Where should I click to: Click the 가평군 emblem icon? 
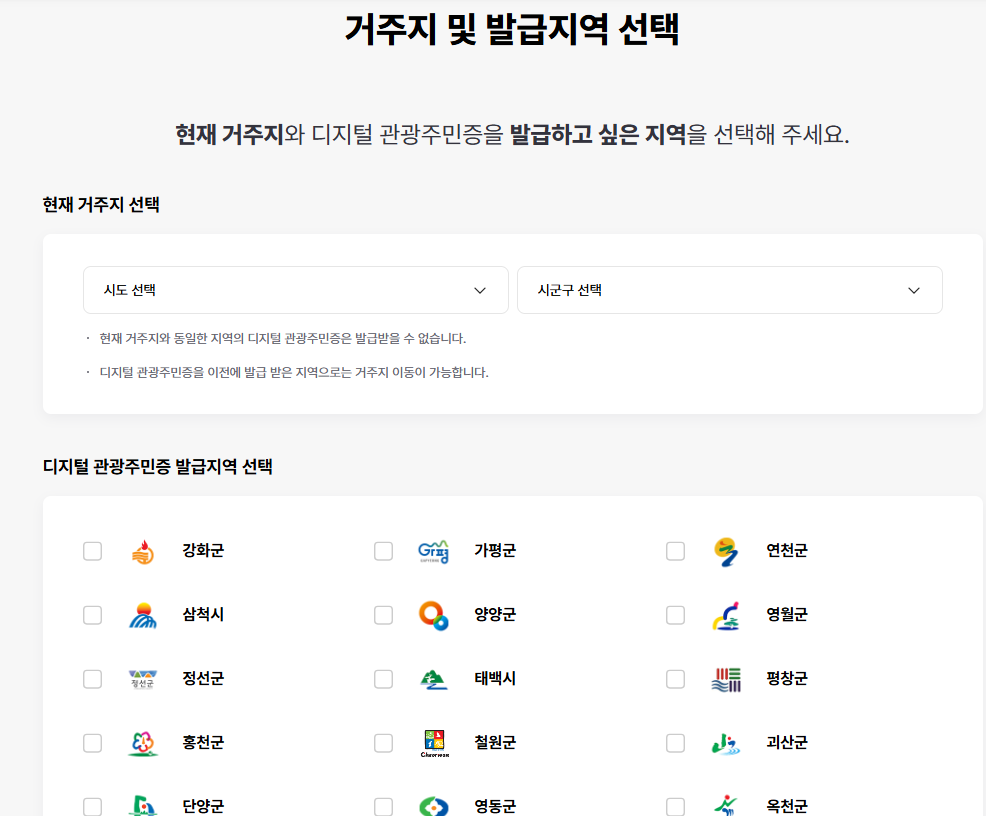click(434, 552)
